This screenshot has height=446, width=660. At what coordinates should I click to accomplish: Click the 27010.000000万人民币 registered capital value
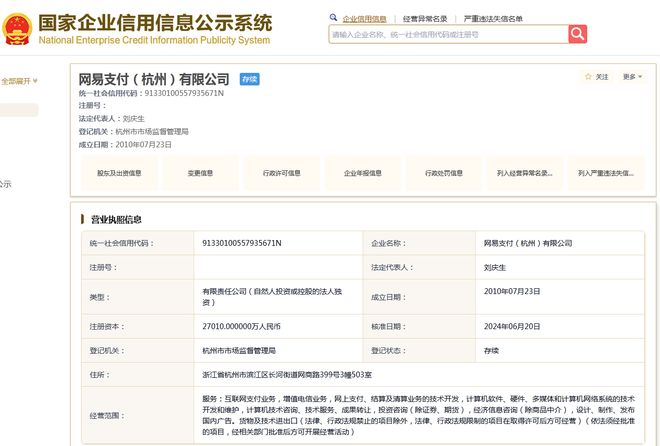[242, 327]
